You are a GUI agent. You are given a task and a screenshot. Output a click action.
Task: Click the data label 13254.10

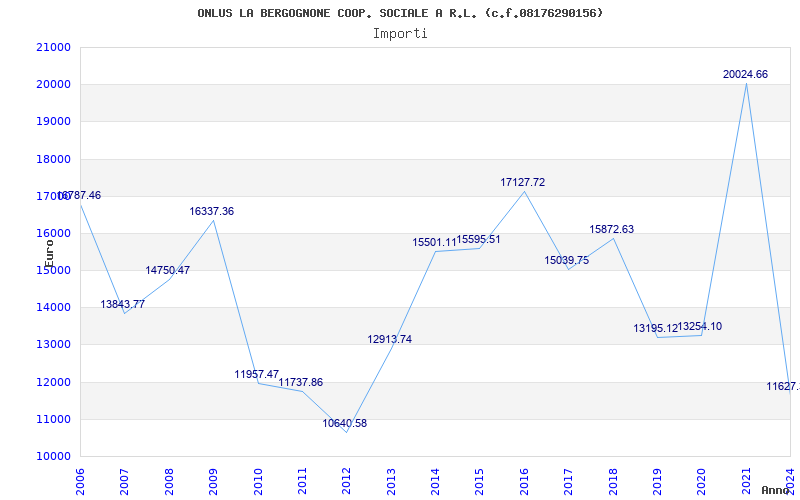699,327
